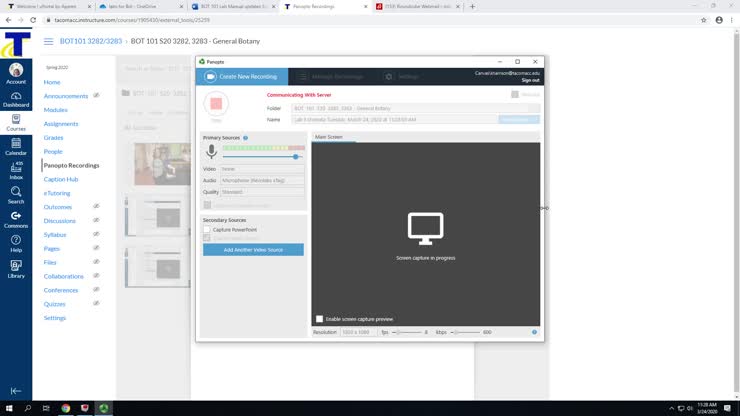The height and width of the screenshot is (416, 740).
Task: Open the Video source dropdown
Action: point(262,169)
